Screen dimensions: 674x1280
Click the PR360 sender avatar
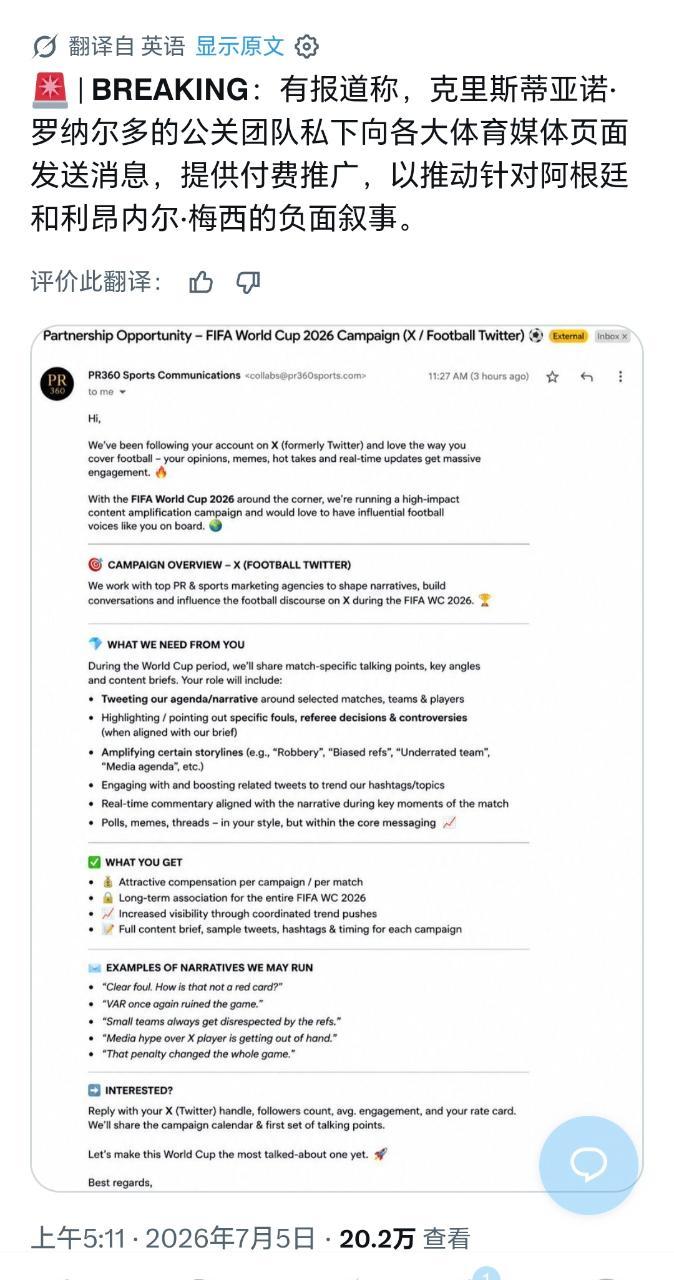tap(57, 384)
